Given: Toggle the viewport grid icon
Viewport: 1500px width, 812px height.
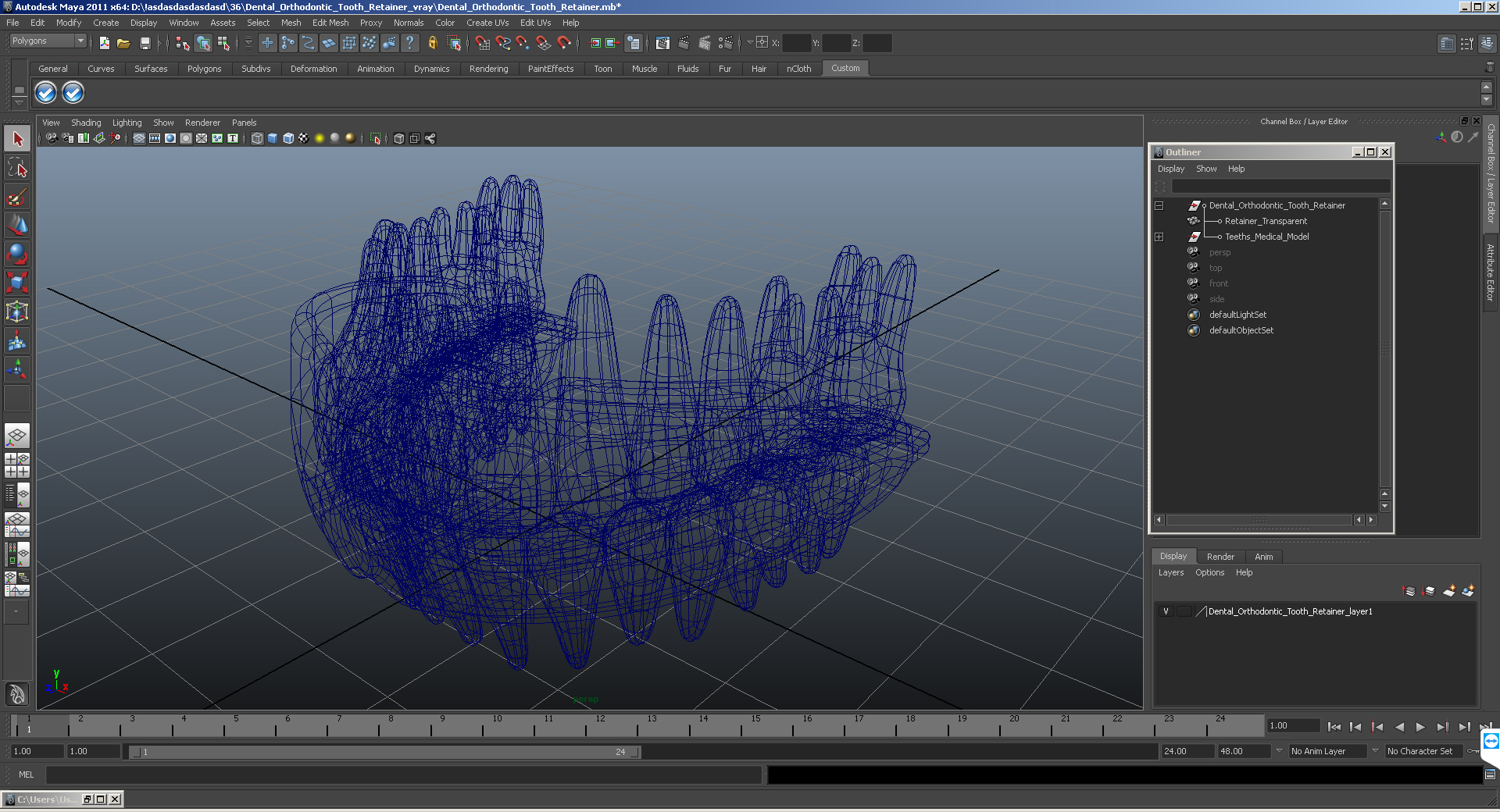Looking at the screenshot, I should coord(139,138).
